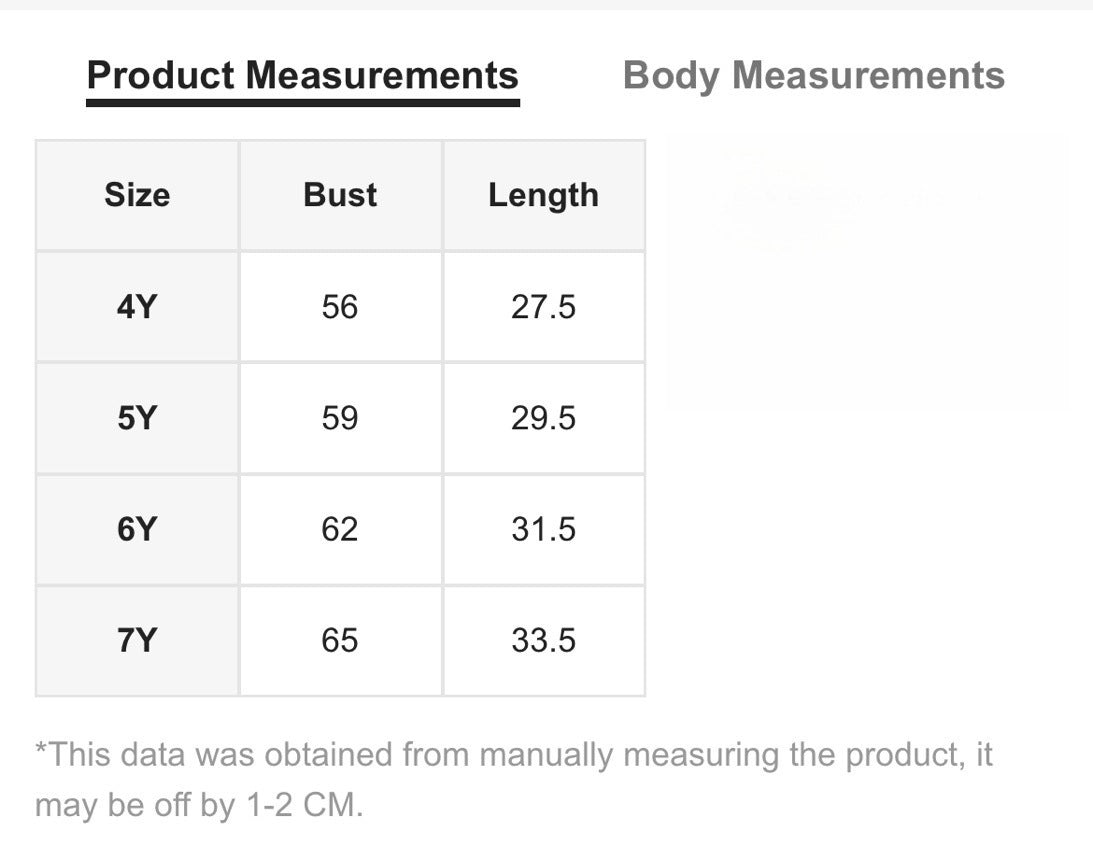Click the 'may be off by 1-2 CM' line
Viewport: 1093px width, 855px height.
point(199,805)
